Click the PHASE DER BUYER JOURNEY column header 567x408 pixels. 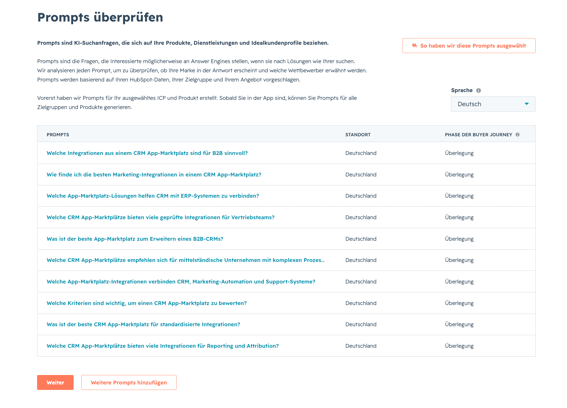click(x=478, y=135)
